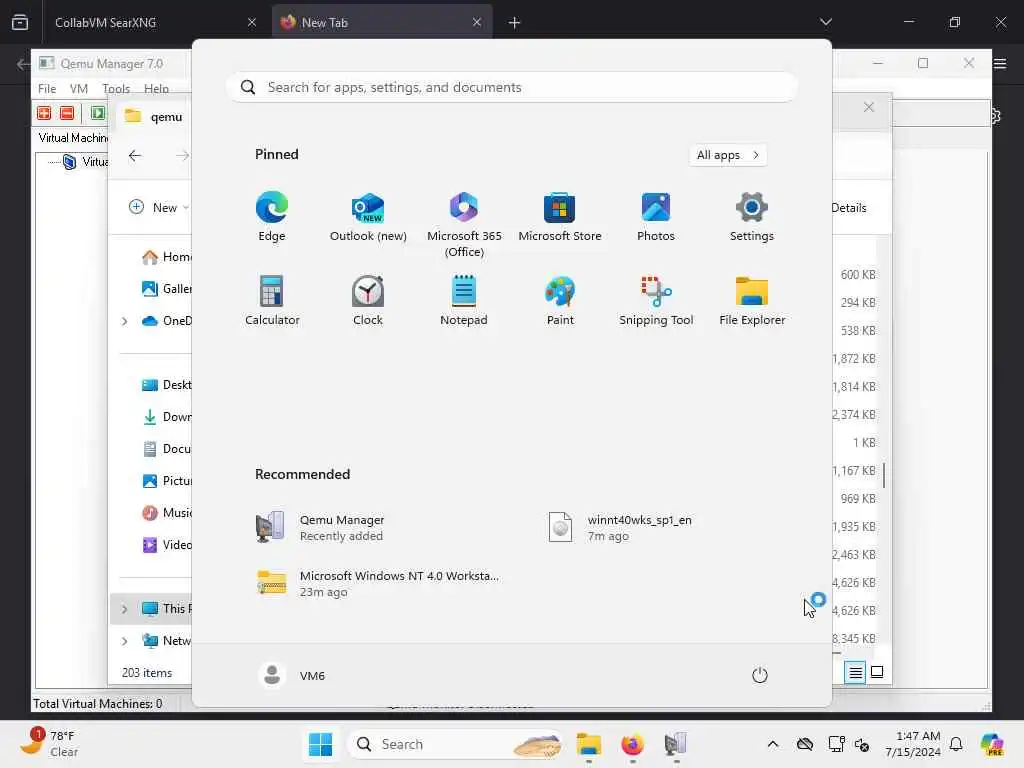Screen dimensions: 1024x768
Task: Open recommended Microsoft Windows NT 4.0 Worksta... folder
Action: coord(377,583)
